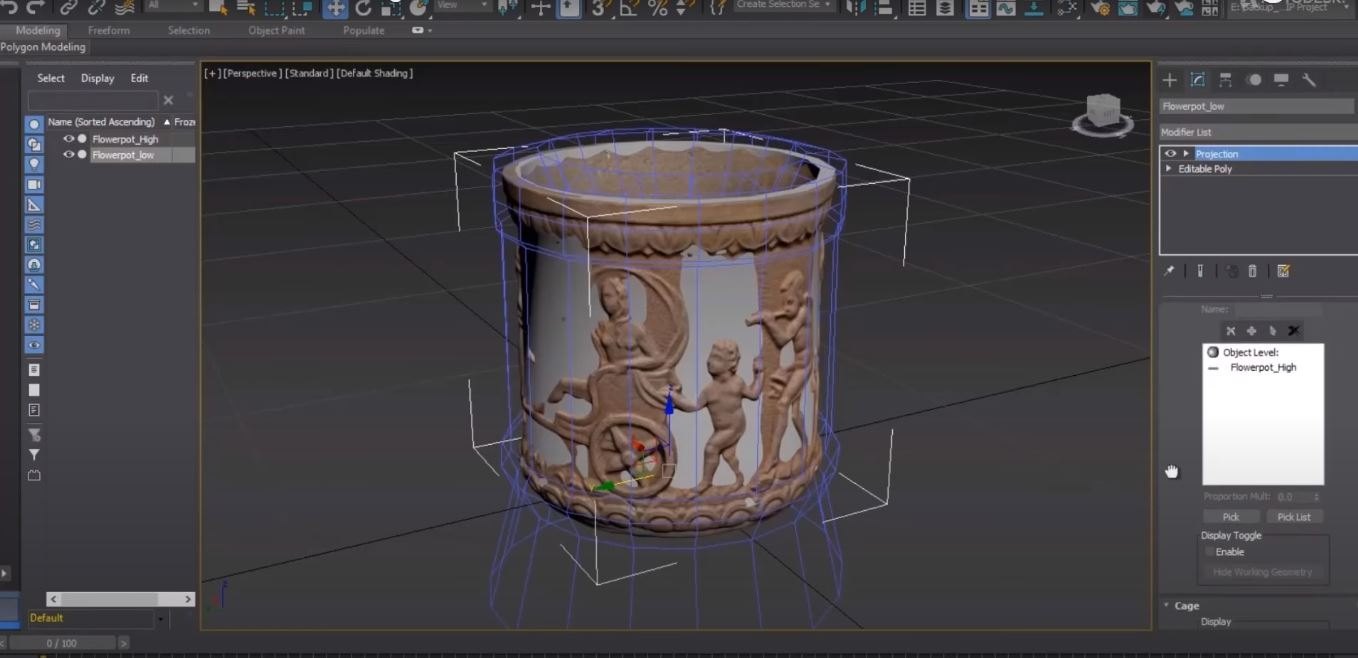Open the Display menu in Scene Explorer
The image size is (1358, 658).
[97, 78]
